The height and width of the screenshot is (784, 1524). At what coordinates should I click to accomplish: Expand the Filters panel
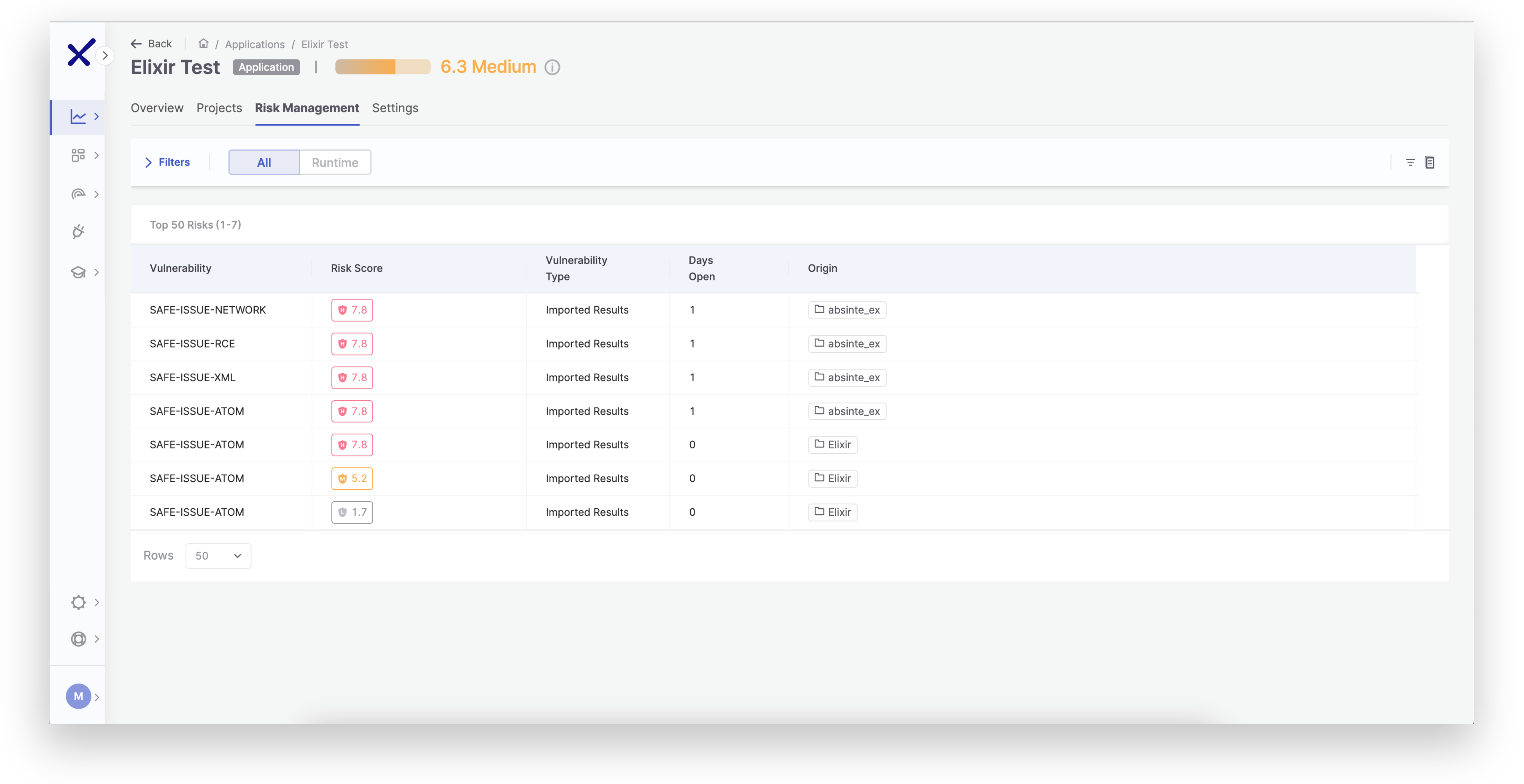point(168,162)
